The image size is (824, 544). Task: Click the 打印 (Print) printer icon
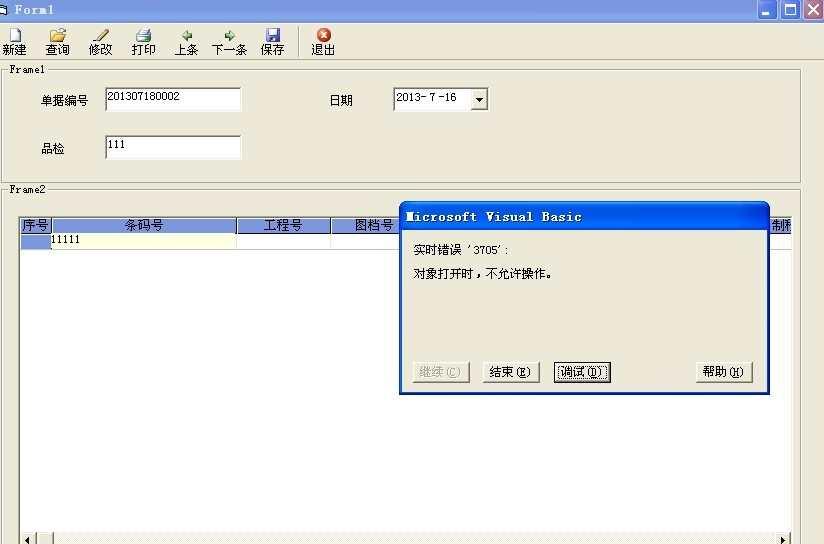143,42
